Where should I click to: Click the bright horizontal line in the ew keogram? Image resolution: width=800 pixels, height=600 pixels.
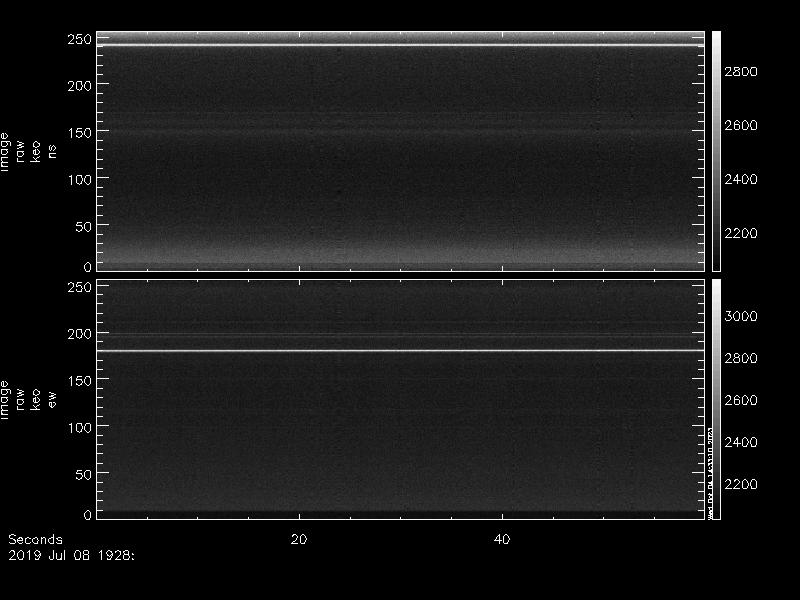tap(400, 350)
